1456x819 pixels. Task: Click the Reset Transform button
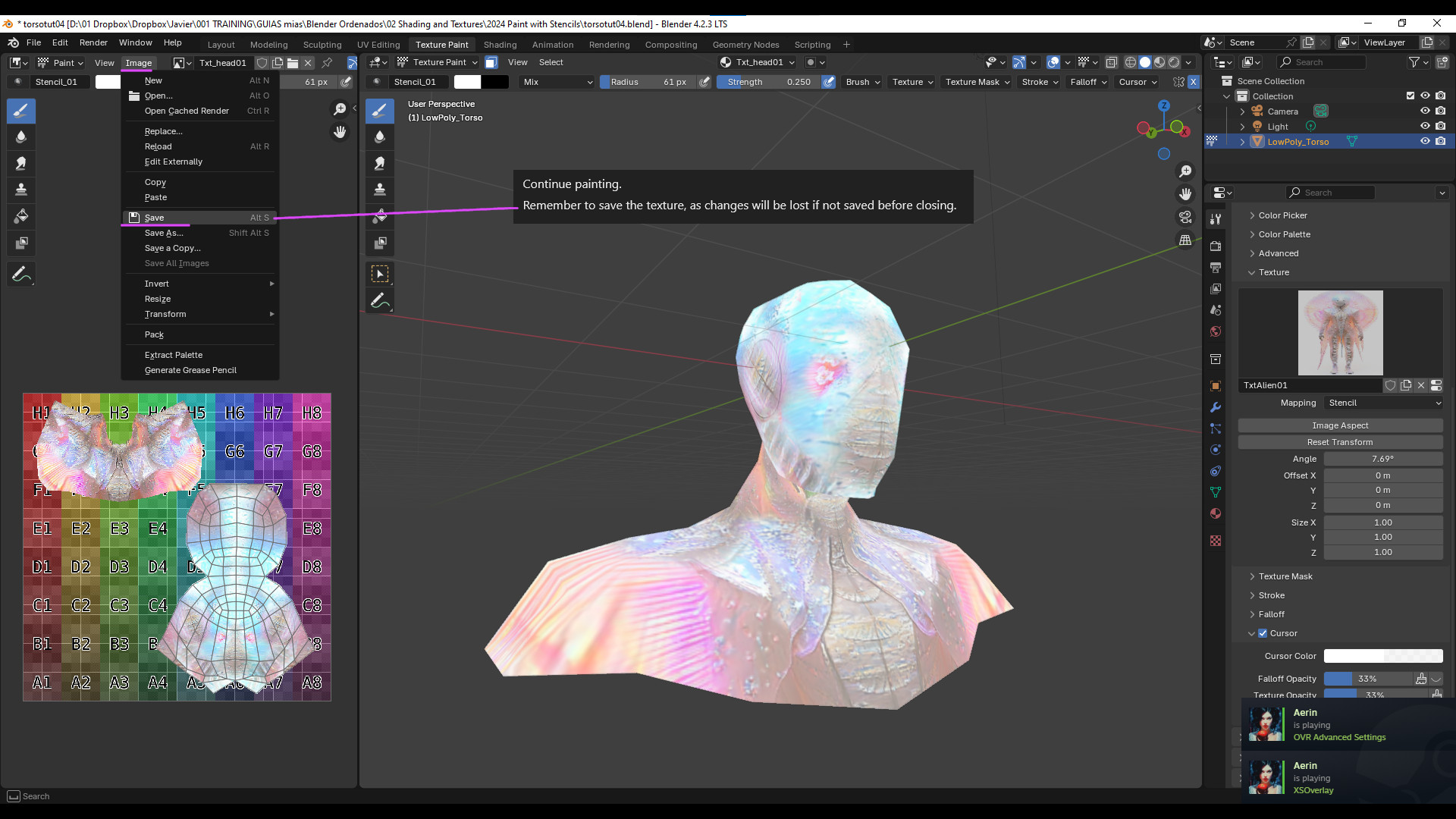pos(1340,442)
